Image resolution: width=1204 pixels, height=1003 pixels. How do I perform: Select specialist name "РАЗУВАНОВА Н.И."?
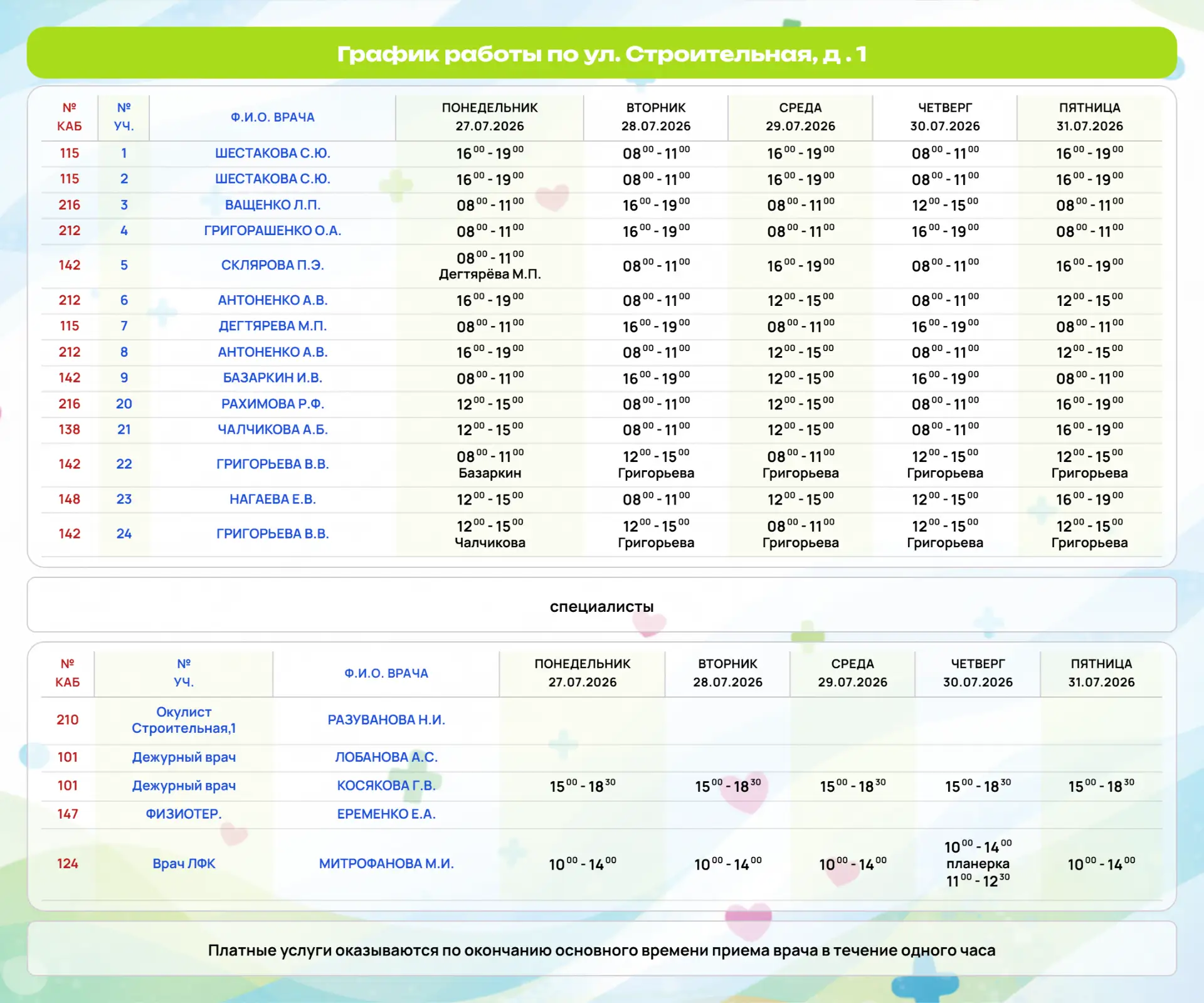click(386, 720)
